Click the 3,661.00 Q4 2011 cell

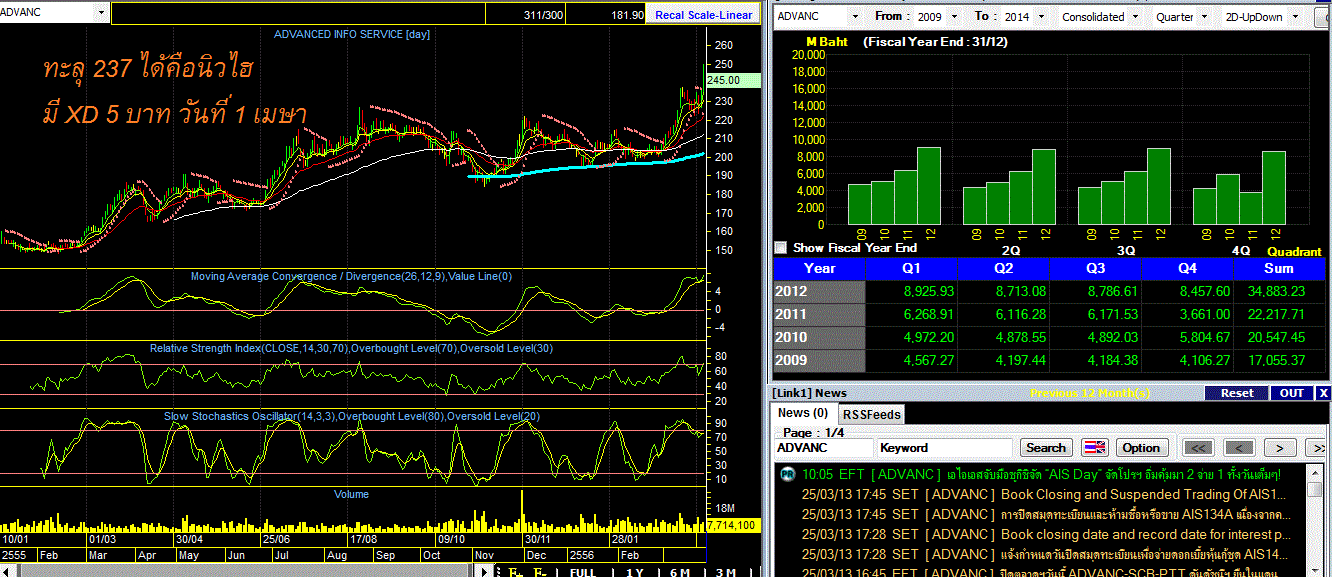[1187, 314]
